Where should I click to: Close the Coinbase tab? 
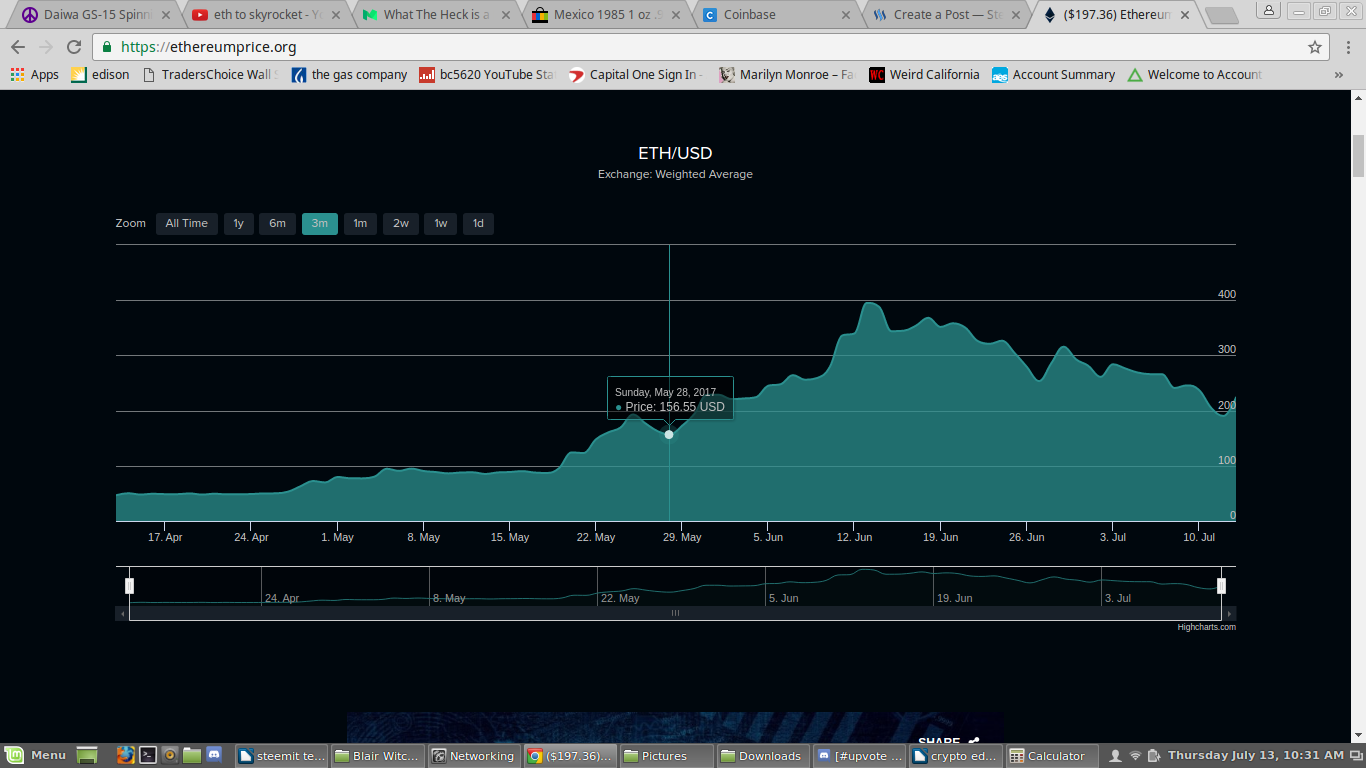[846, 15]
